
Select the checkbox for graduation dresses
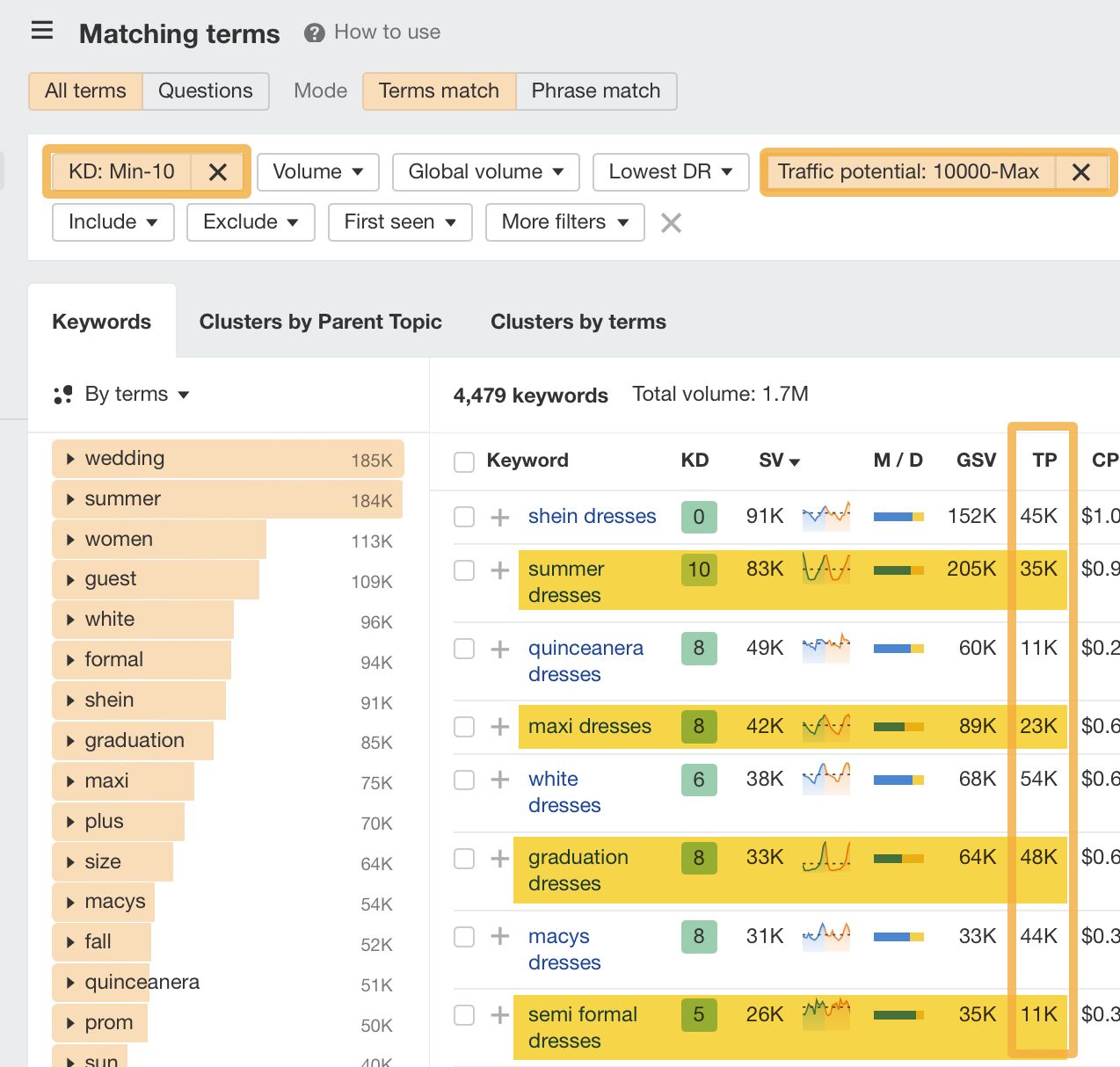(463, 859)
